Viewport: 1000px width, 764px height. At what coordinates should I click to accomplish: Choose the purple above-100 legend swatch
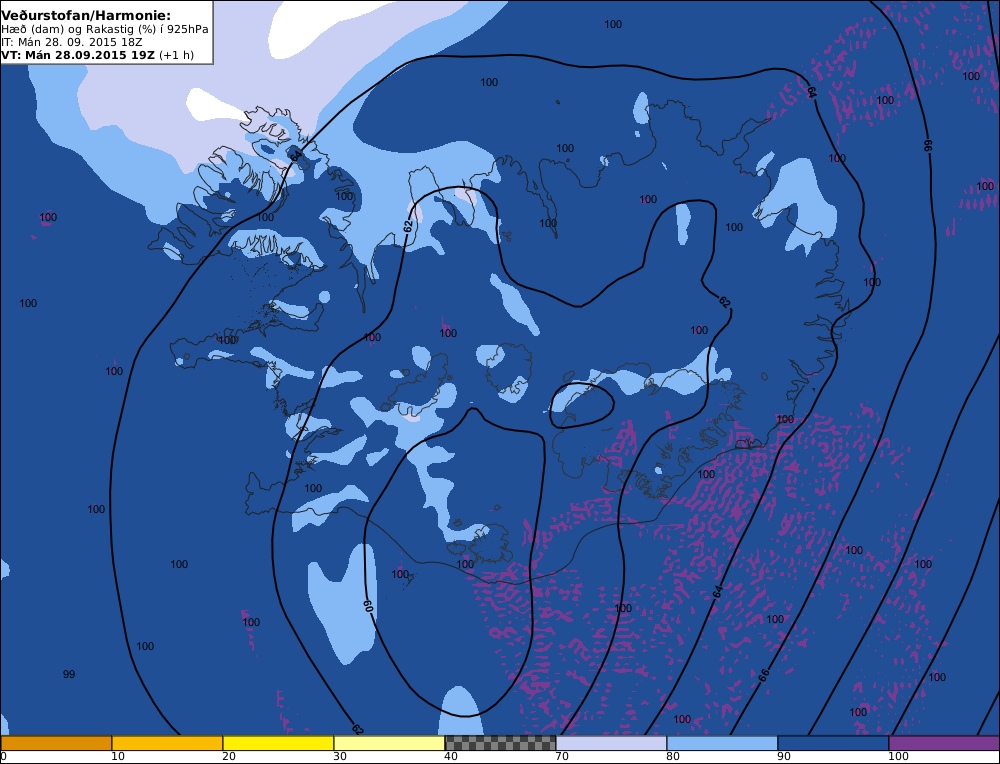click(x=944, y=743)
